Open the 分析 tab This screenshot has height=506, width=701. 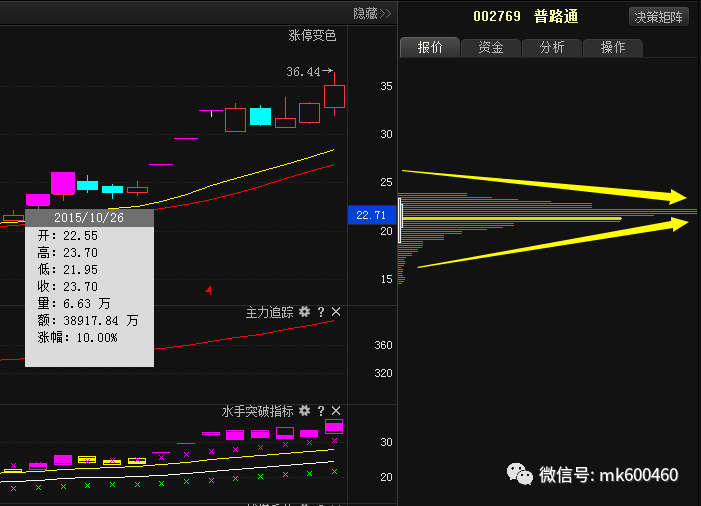point(551,47)
